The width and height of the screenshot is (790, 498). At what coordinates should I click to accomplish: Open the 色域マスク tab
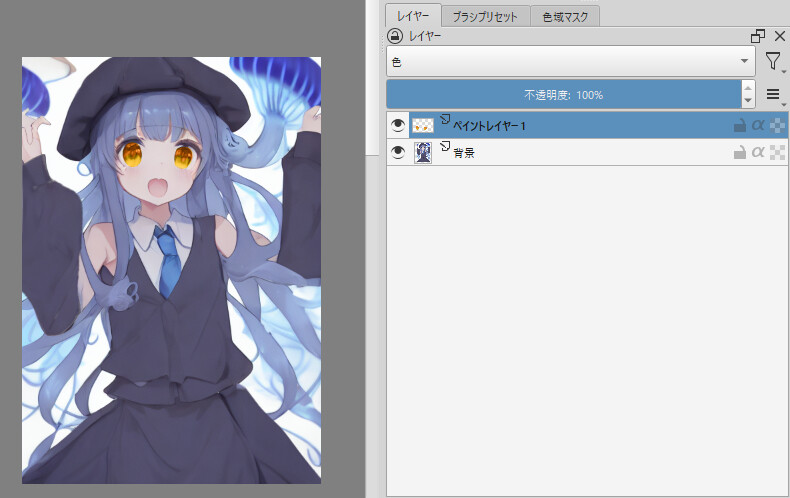[565, 17]
